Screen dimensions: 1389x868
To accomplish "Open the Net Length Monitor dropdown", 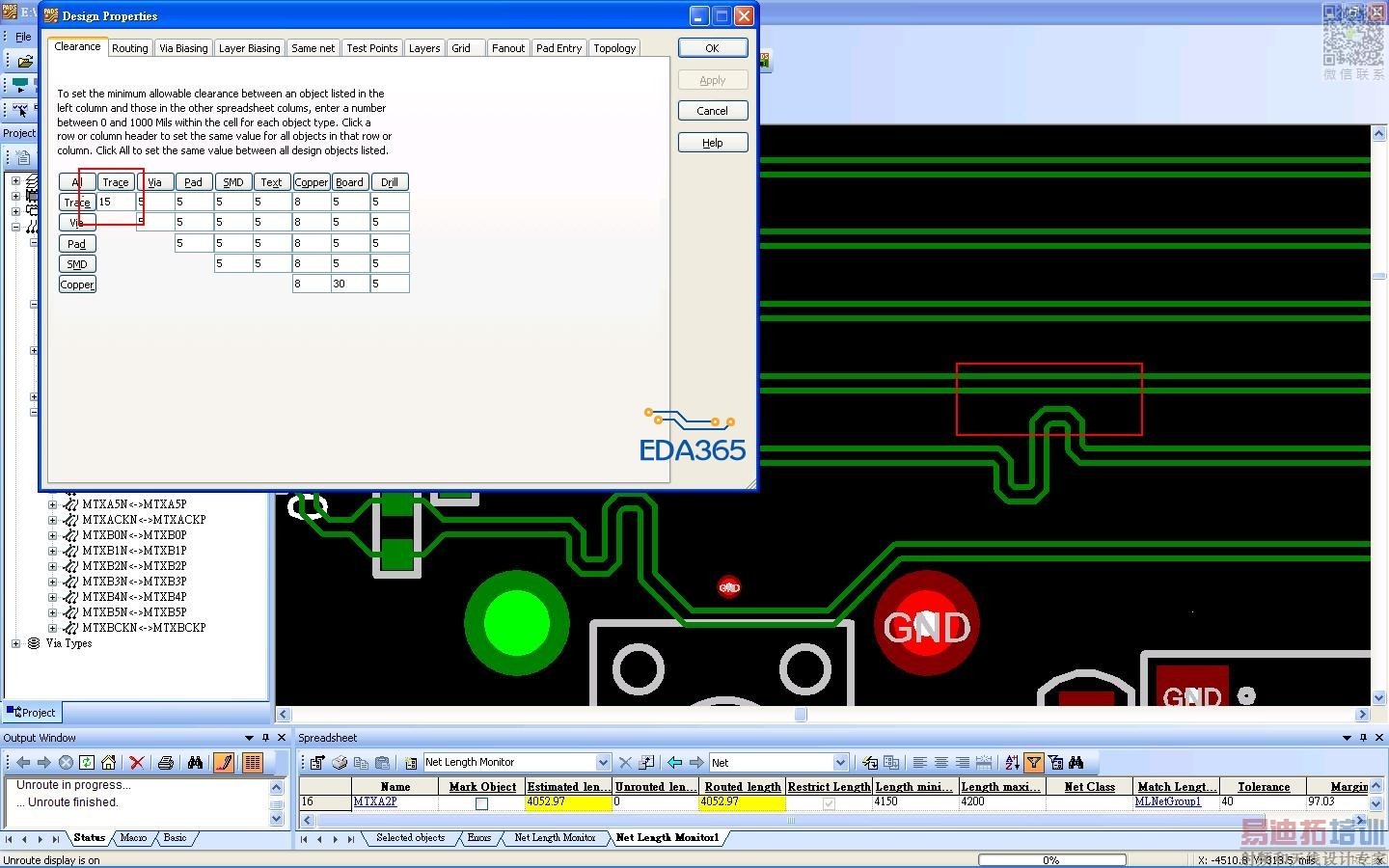I will pyautogui.click(x=603, y=763).
